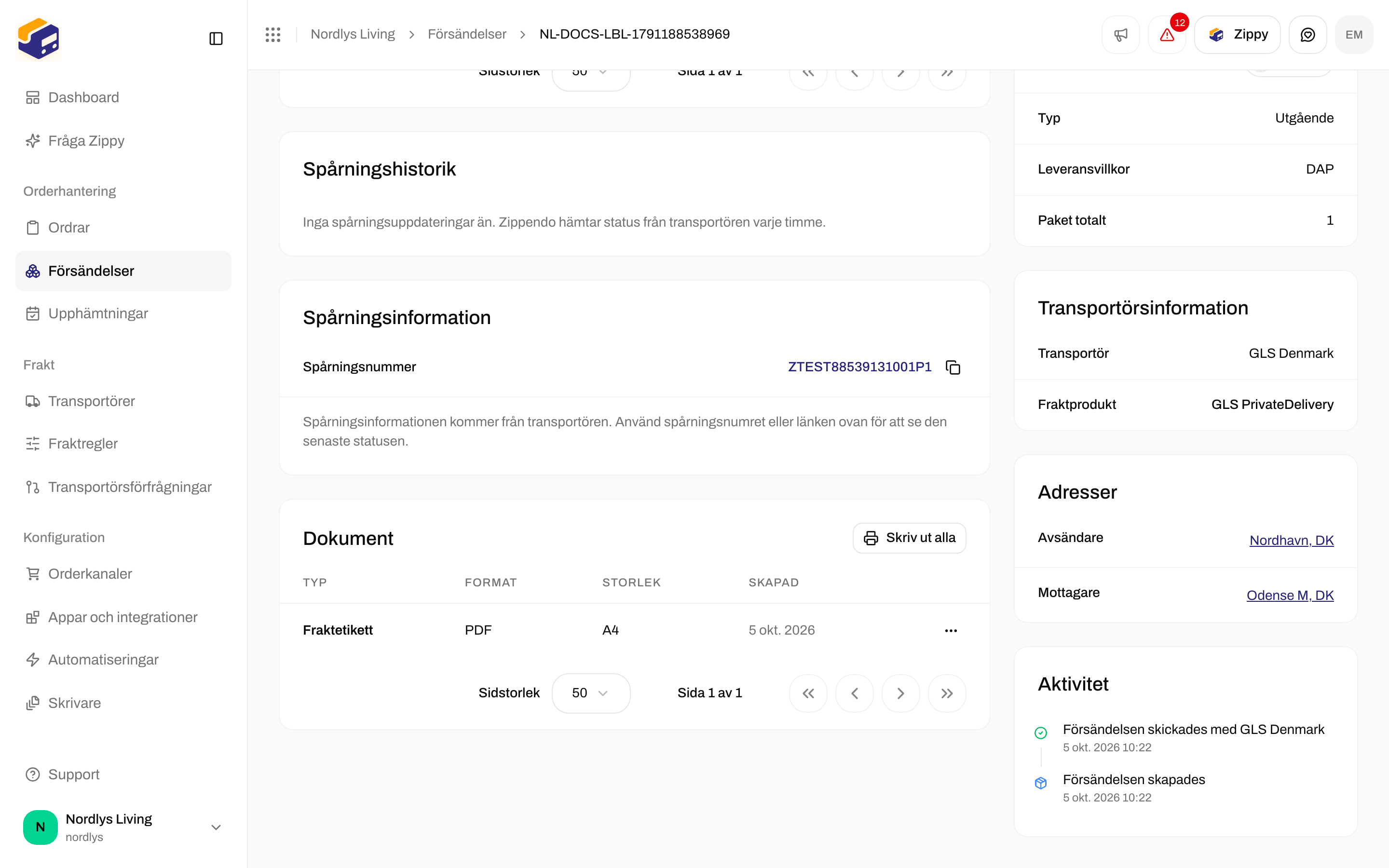This screenshot has width=1389, height=868.
Task: Click the TYP column header
Action: 314,583
